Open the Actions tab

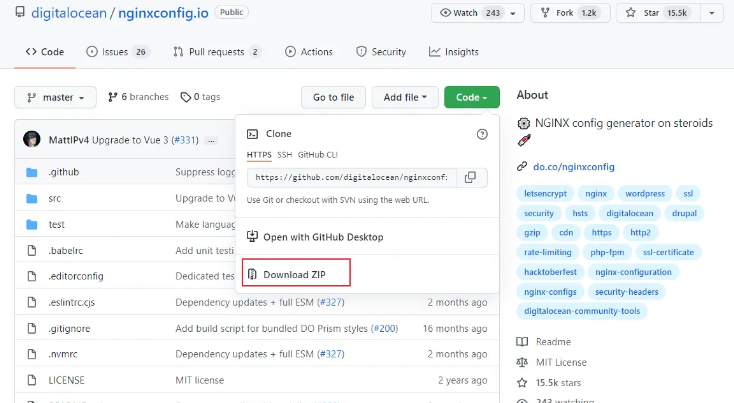pos(309,52)
